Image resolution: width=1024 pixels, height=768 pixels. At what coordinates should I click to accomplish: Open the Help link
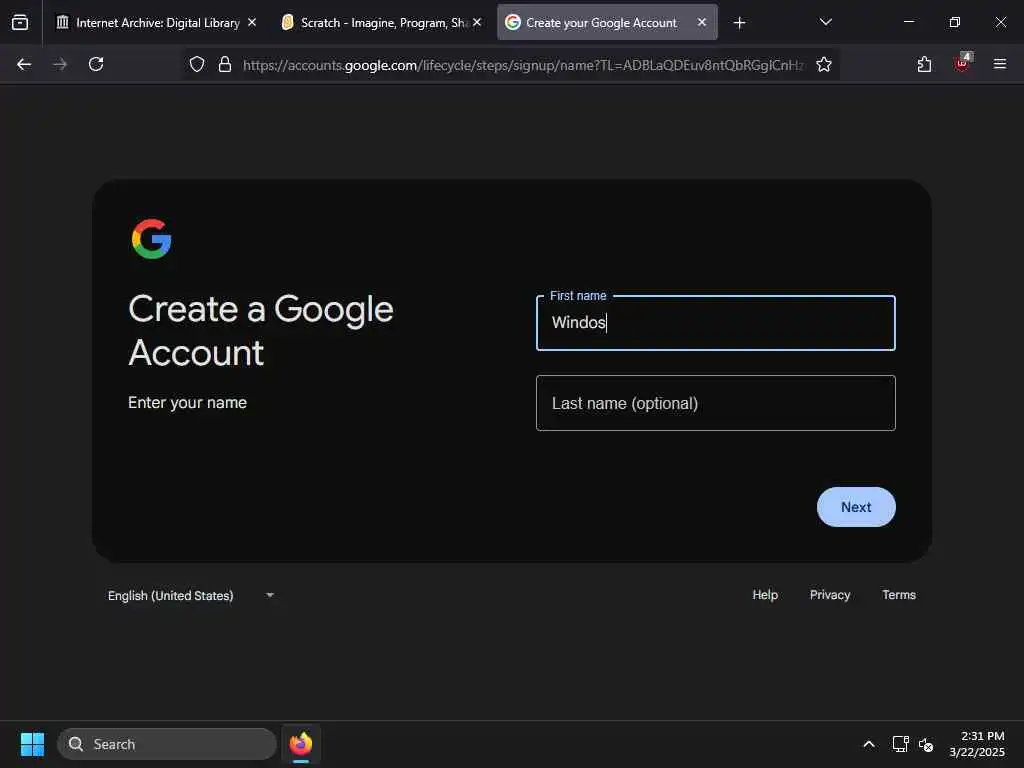(x=765, y=595)
